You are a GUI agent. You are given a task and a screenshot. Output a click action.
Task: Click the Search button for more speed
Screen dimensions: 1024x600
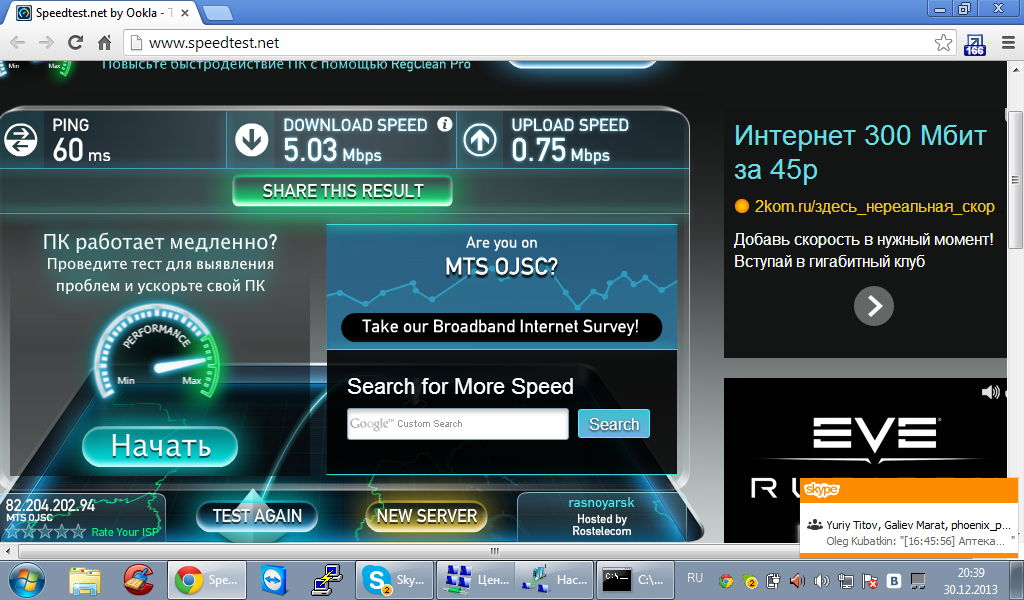(x=614, y=424)
